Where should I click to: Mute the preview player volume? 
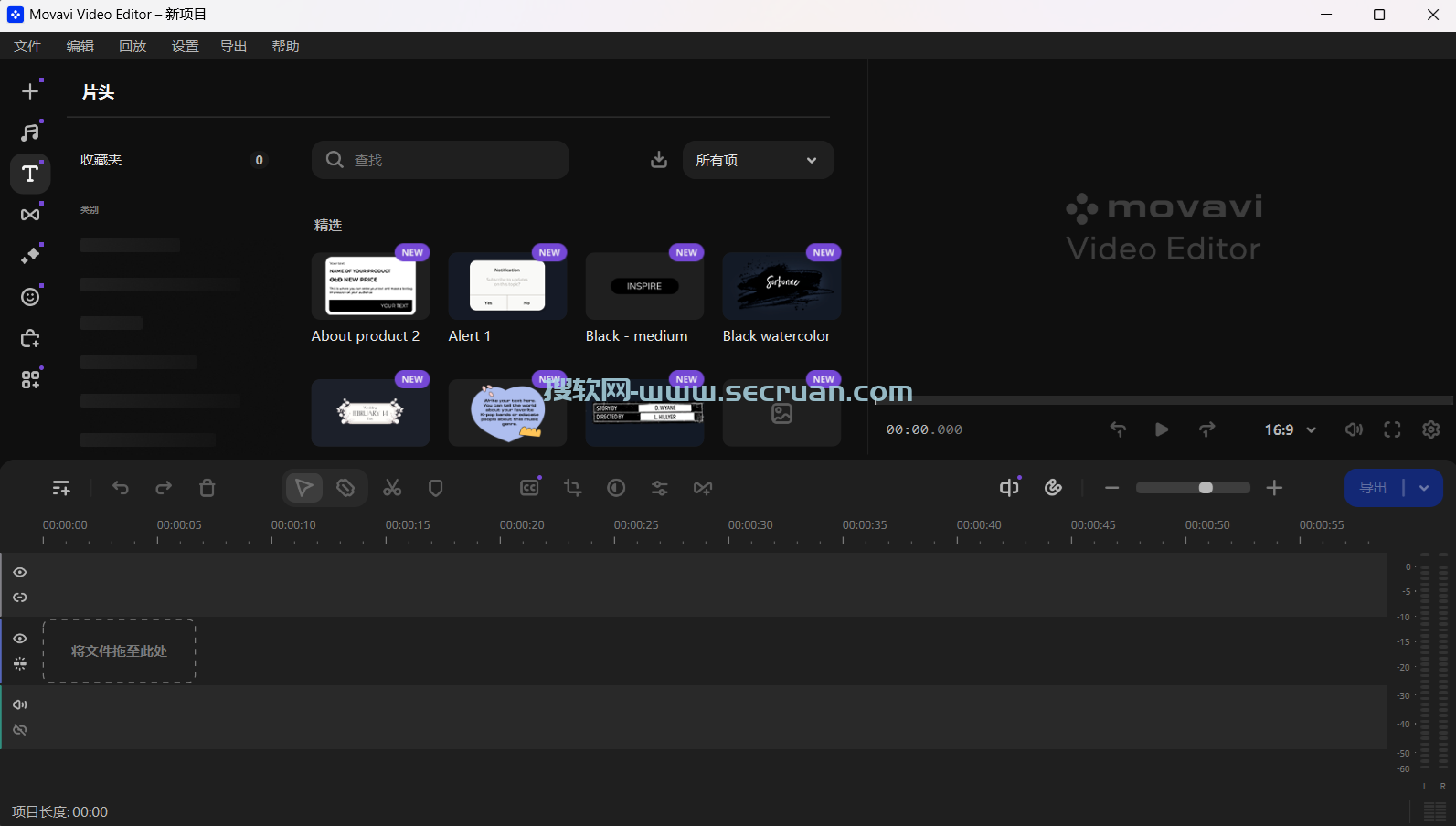1354,429
